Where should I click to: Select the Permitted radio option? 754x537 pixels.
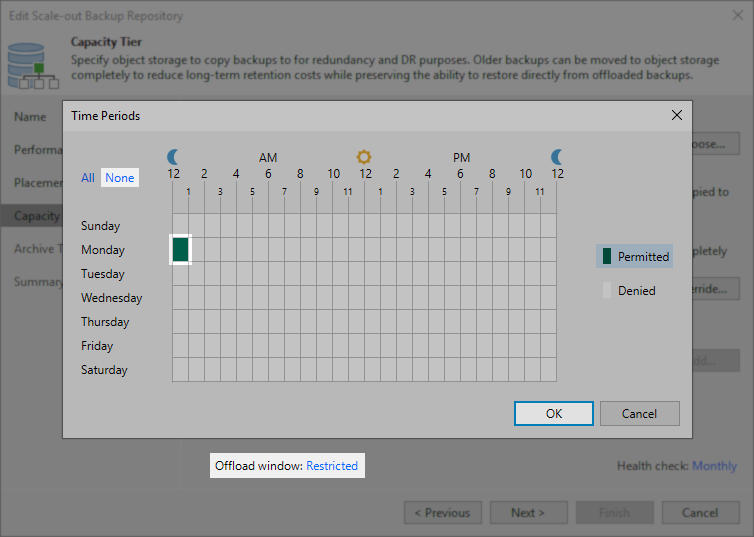click(634, 256)
